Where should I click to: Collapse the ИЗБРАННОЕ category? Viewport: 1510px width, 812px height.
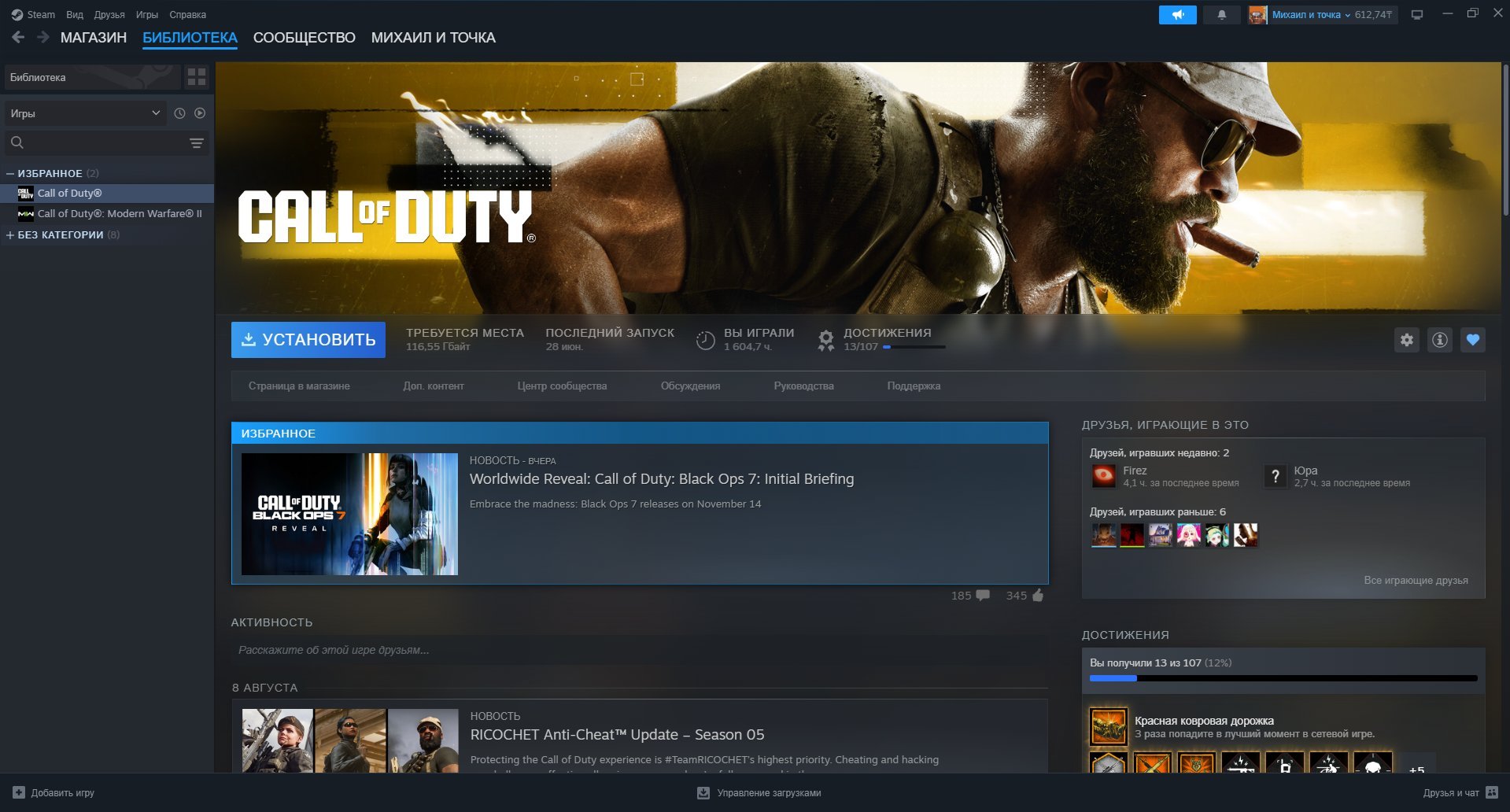click(x=10, y=173)
